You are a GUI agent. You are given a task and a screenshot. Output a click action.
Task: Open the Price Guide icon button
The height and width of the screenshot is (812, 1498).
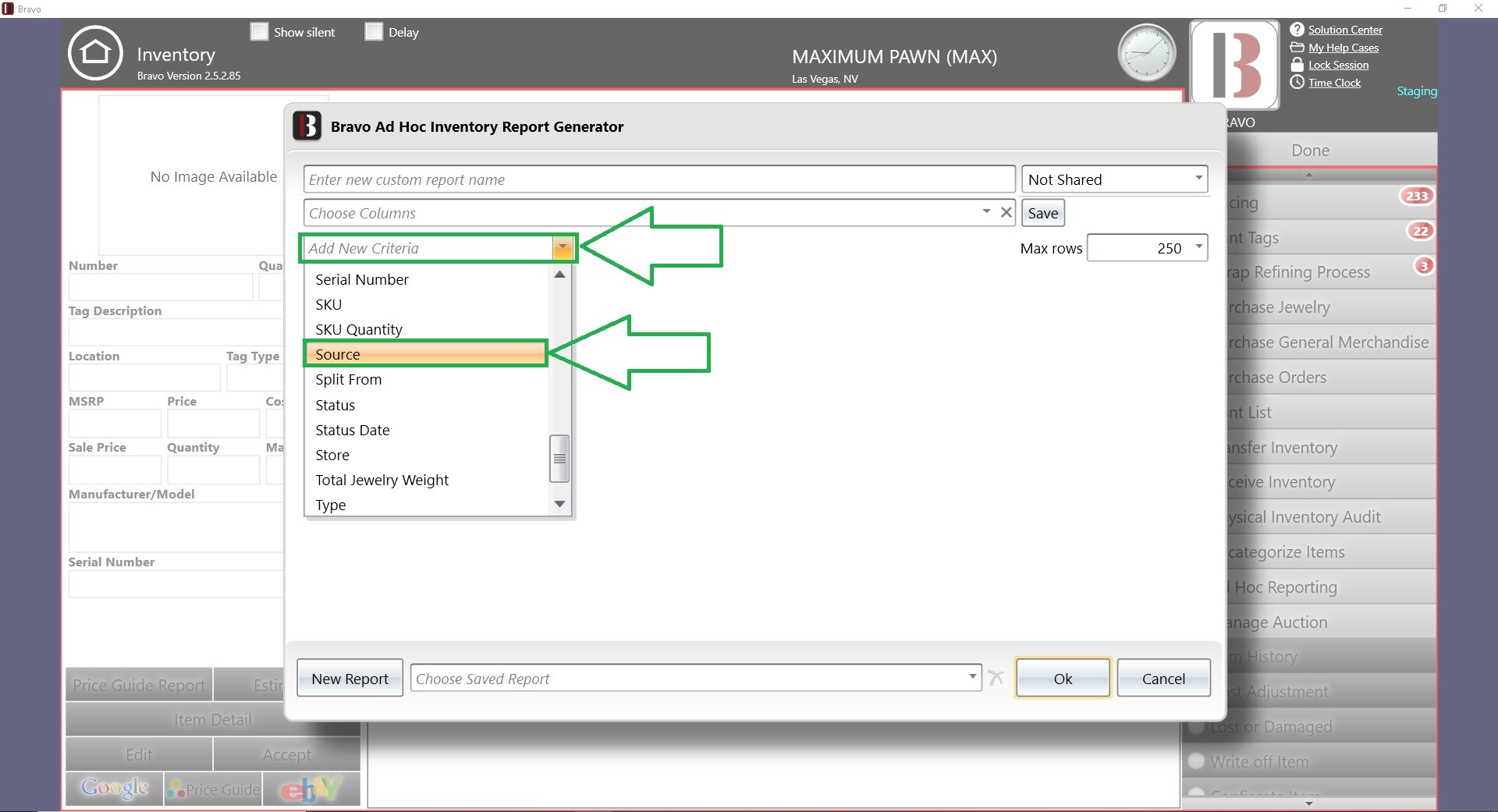coord(213,789)
